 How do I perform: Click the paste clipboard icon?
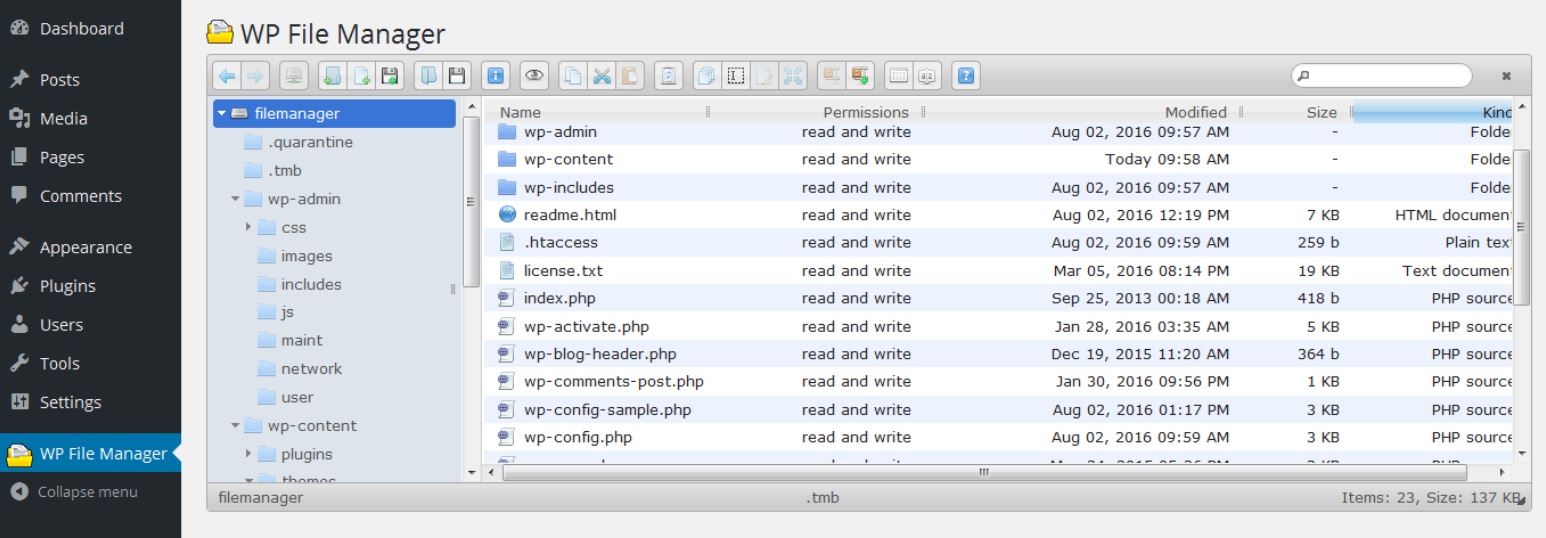pos(629,75)
